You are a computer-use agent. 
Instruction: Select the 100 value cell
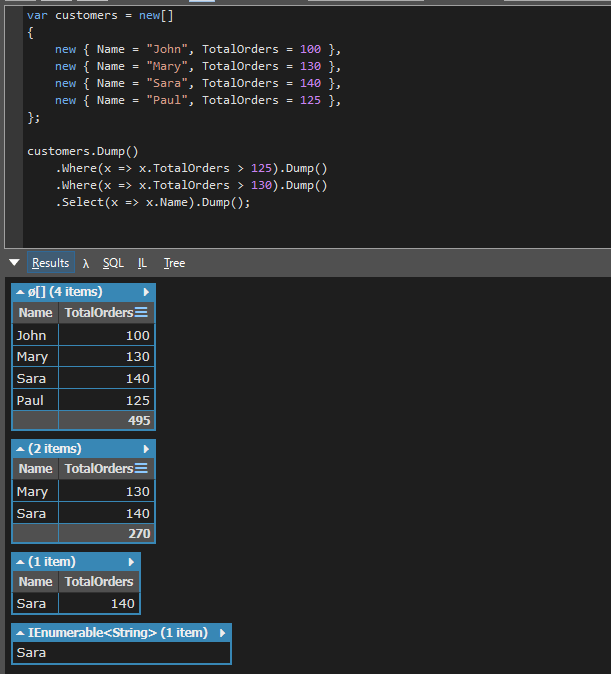[106, 335]
